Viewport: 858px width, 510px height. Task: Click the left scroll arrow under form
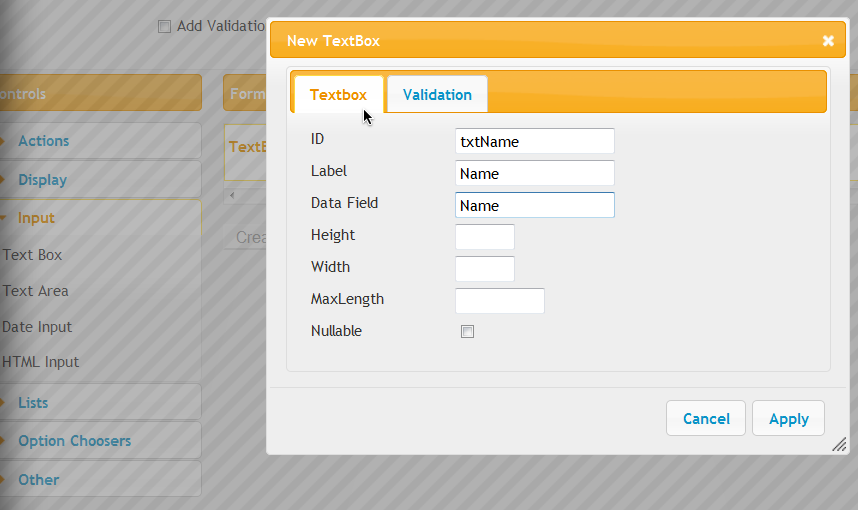(x=232, y=195)
